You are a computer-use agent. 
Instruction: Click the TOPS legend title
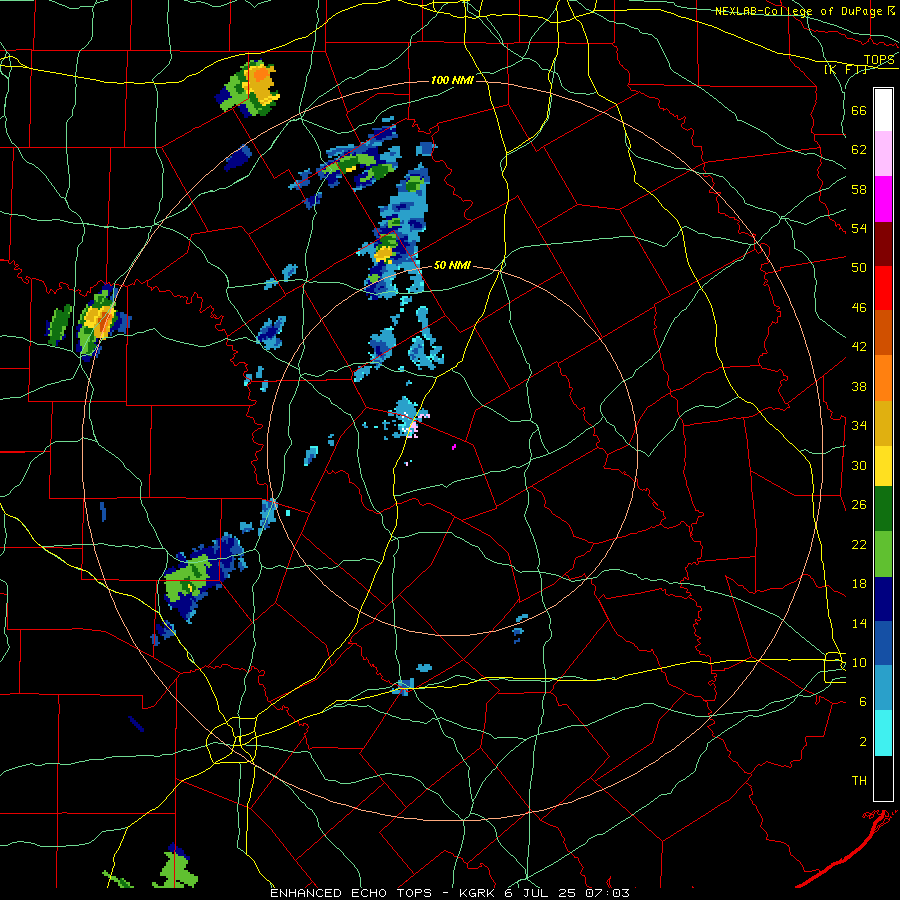[879, 60]
